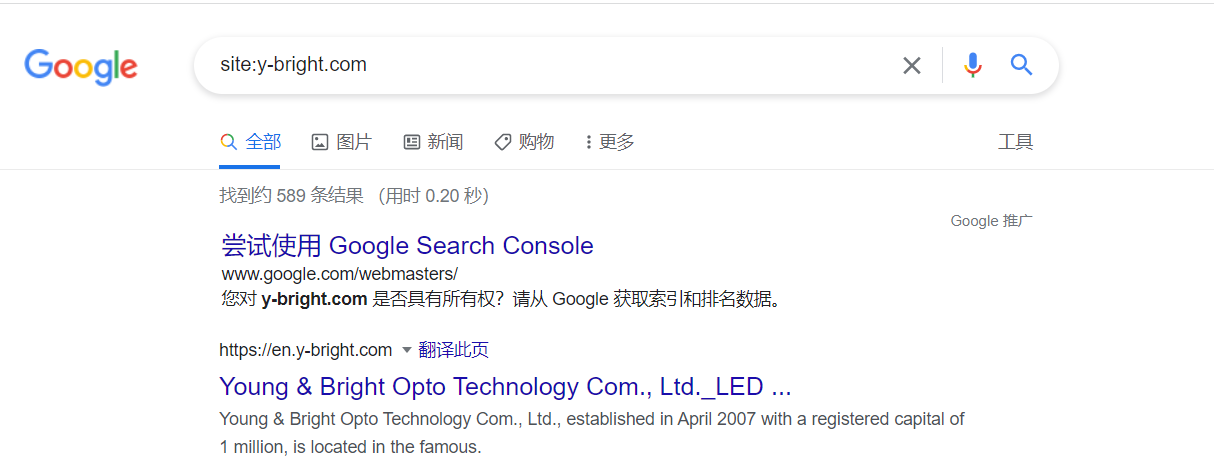Open the 新闻 news tab
The image size is (1214, 456).
coord(445,142)
